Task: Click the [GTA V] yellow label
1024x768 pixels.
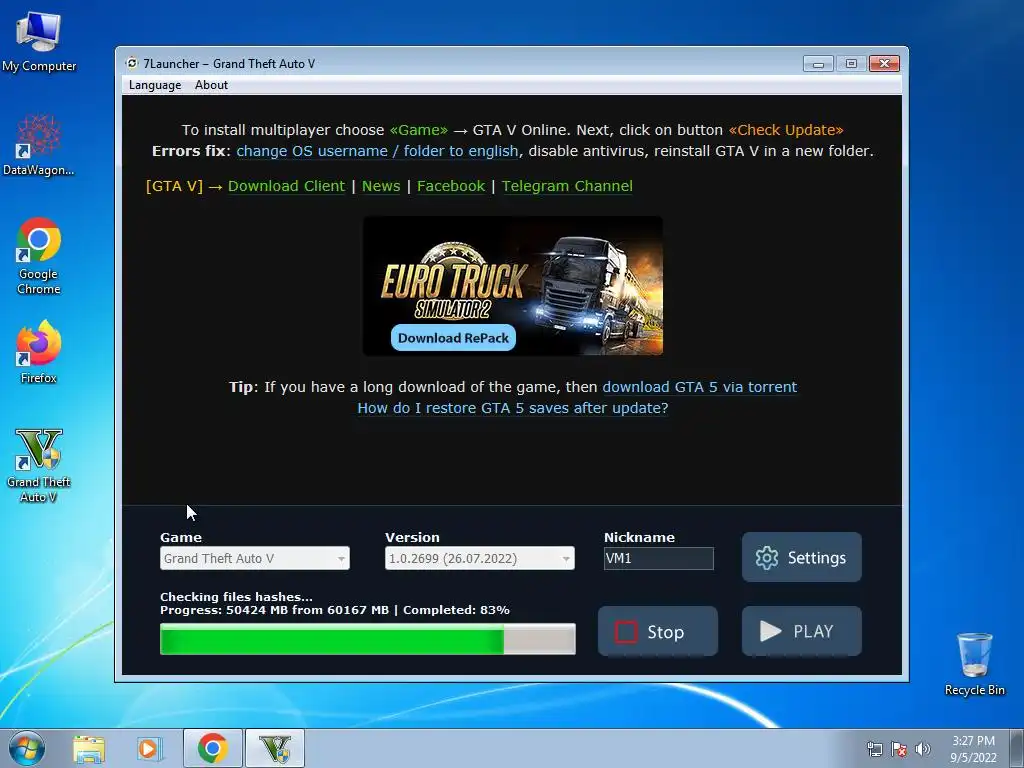Action: click(x=174, y=186)
